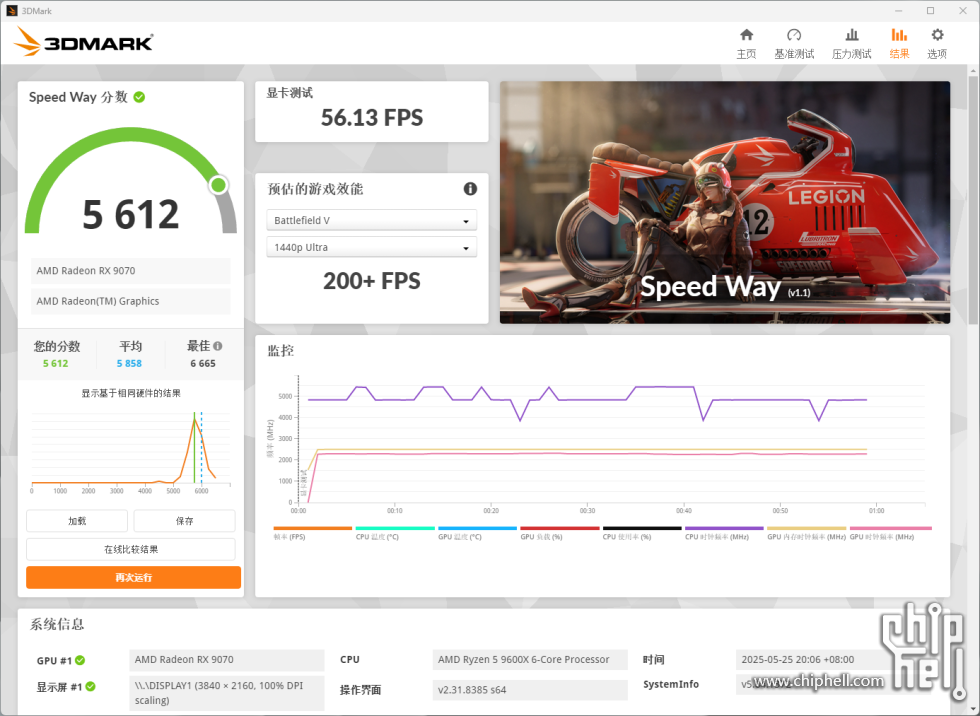Toggle the GPU 温度 blue legend

point(478,533)
